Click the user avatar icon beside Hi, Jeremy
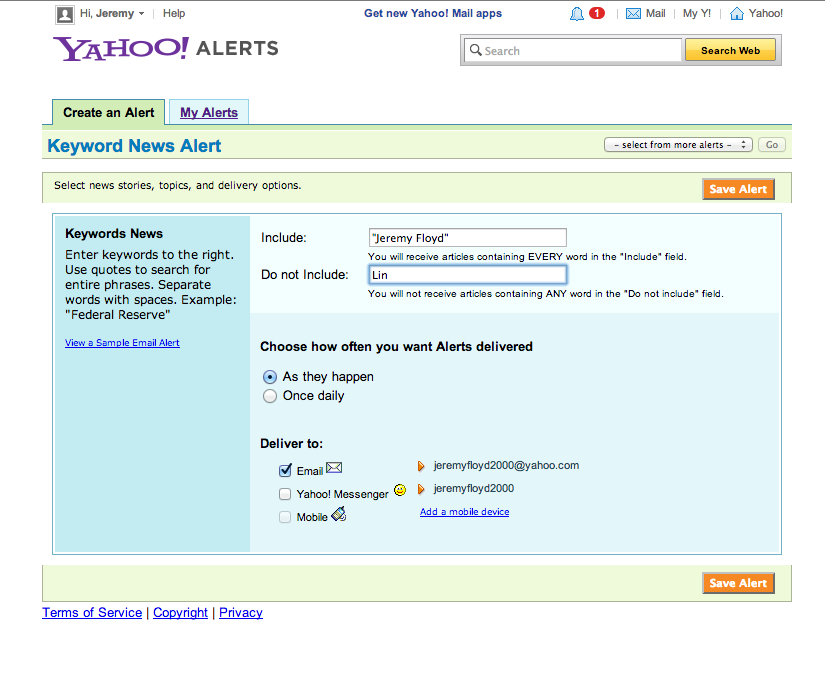 click(65, 14)
